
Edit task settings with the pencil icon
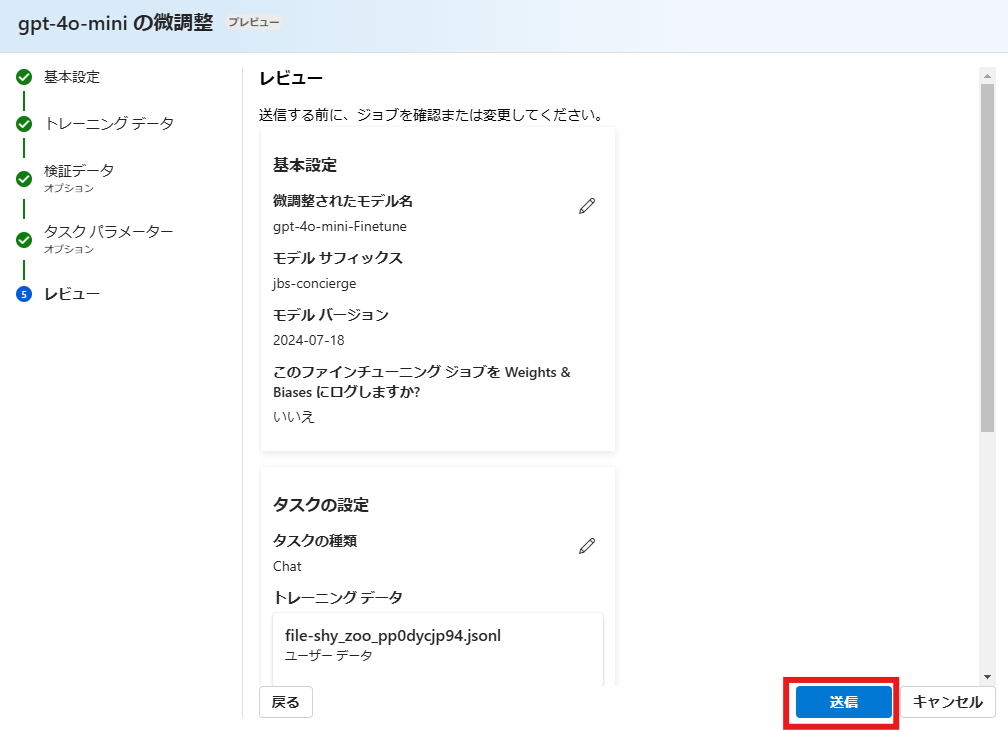(587, 546)
